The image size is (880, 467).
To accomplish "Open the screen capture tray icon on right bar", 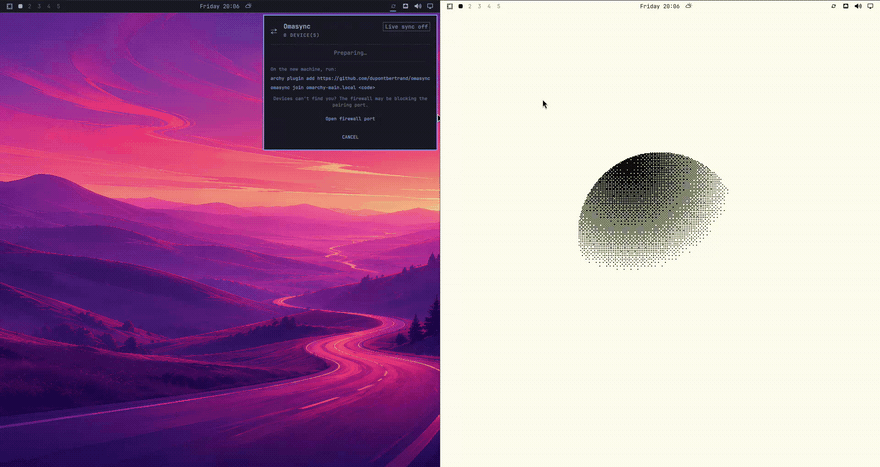I will [x=845, y=6].
